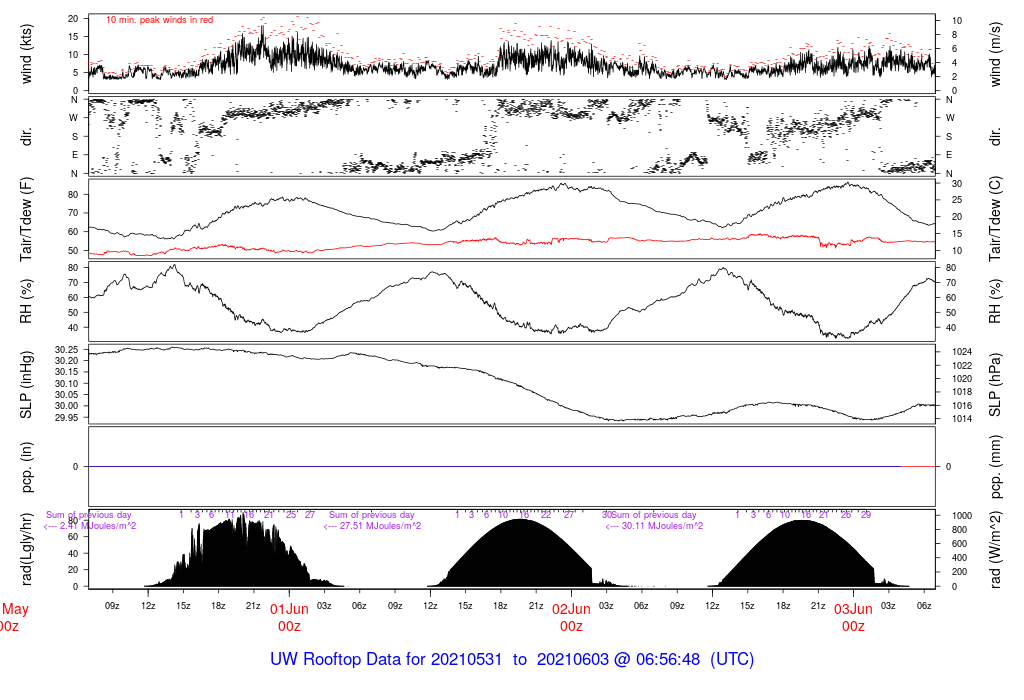This screenshot has width=1024, height=700.
Task: Click the '30.10' pressure tick value
Action: tap(66, 383)
